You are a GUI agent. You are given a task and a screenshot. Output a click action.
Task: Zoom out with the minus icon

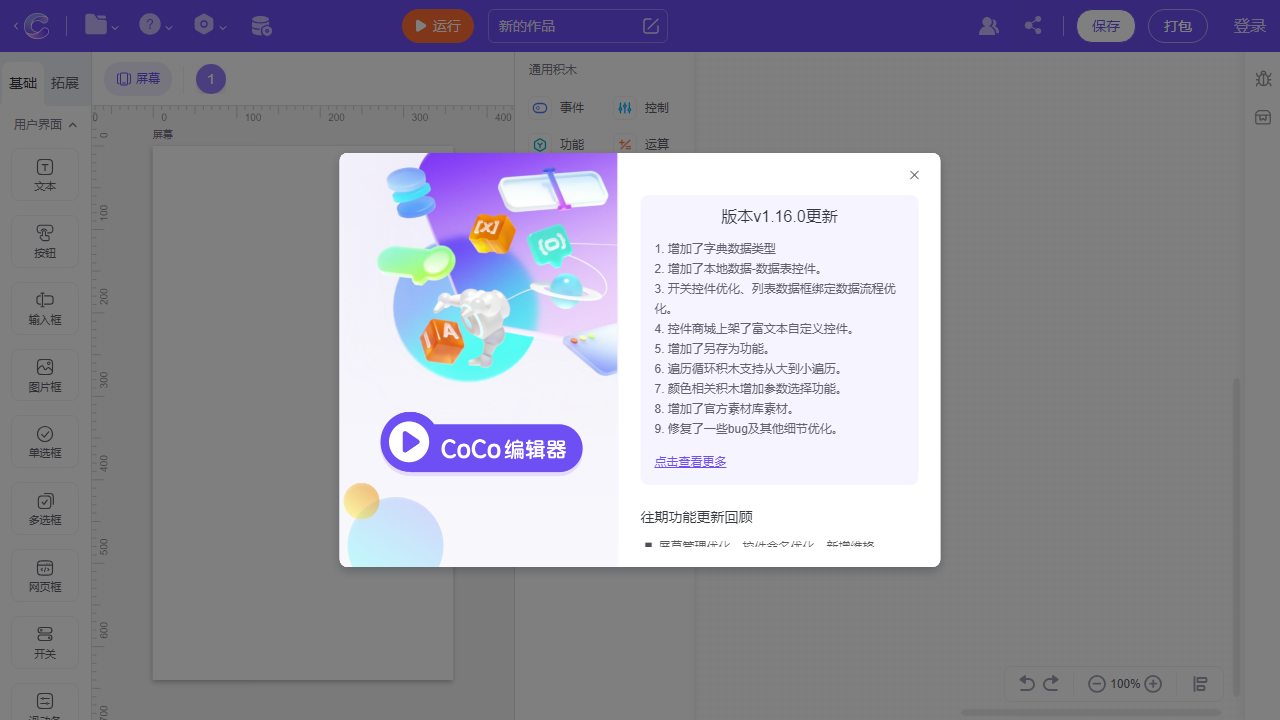(x=1097, y=684)
